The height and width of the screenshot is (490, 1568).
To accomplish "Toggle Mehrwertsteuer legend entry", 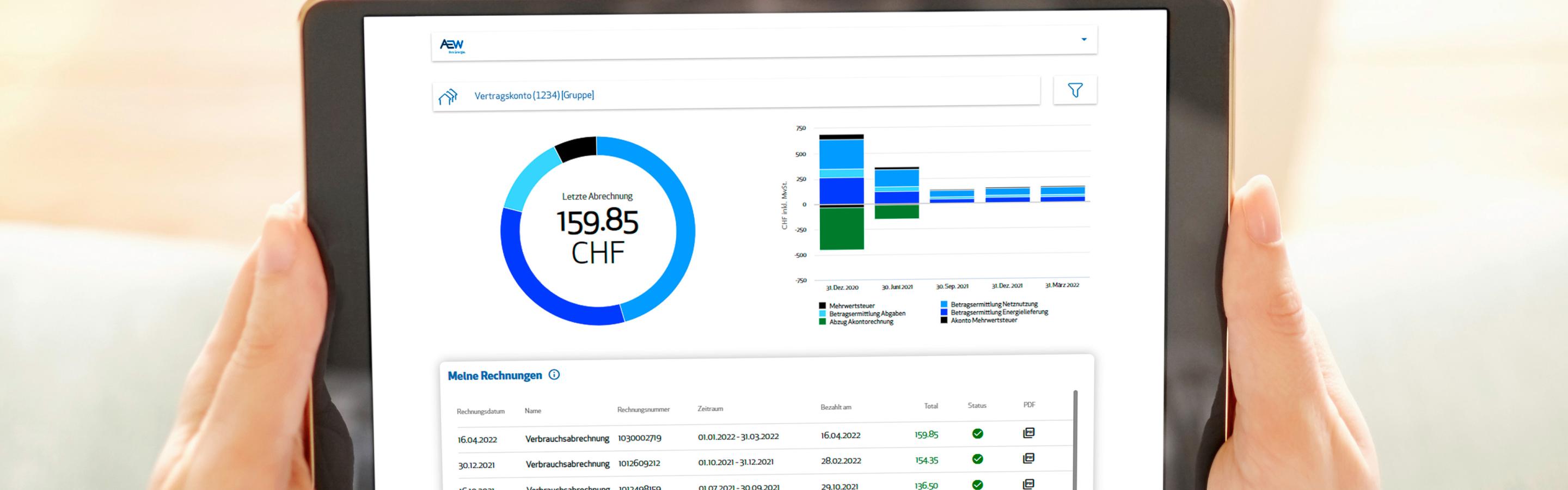I will [x=851, y=305].
